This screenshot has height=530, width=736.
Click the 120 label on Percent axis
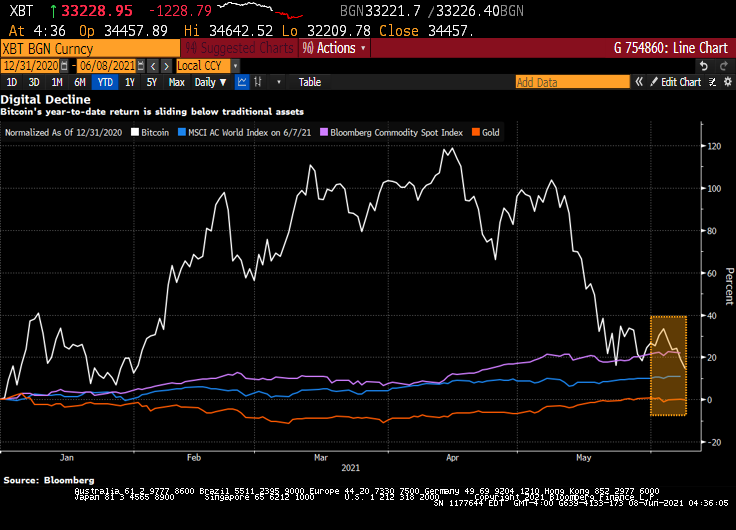click(714, 146)
